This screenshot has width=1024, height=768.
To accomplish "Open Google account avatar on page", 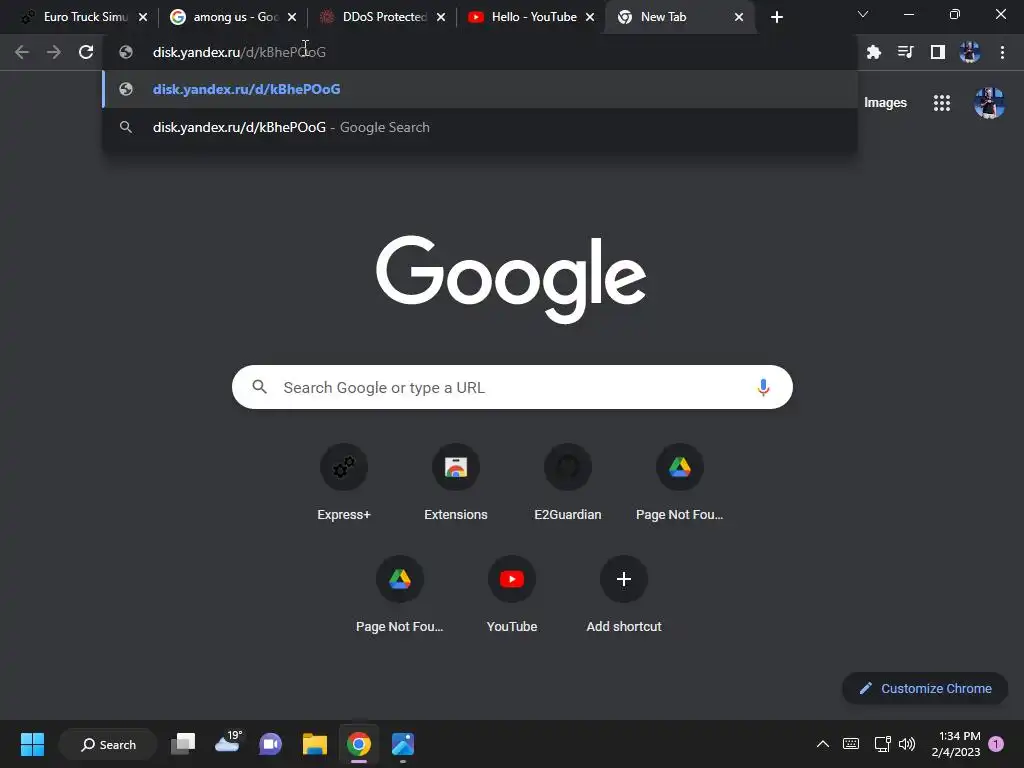I will tap(989, 103).
